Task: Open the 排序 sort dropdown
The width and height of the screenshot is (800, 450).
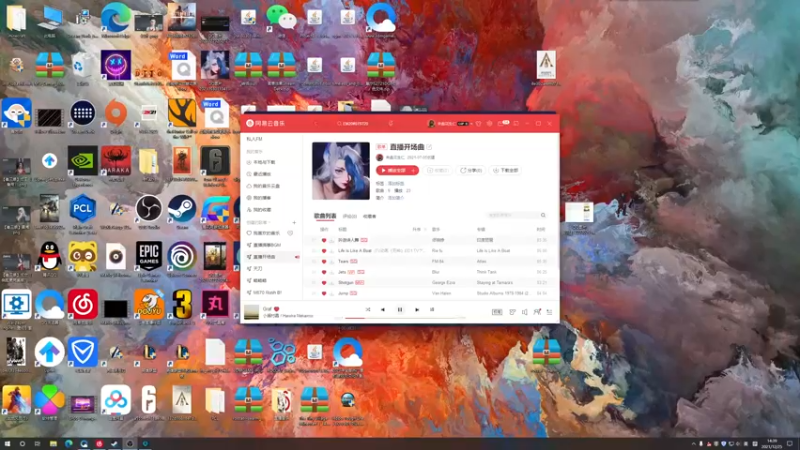Action: (x=418, y=230)
